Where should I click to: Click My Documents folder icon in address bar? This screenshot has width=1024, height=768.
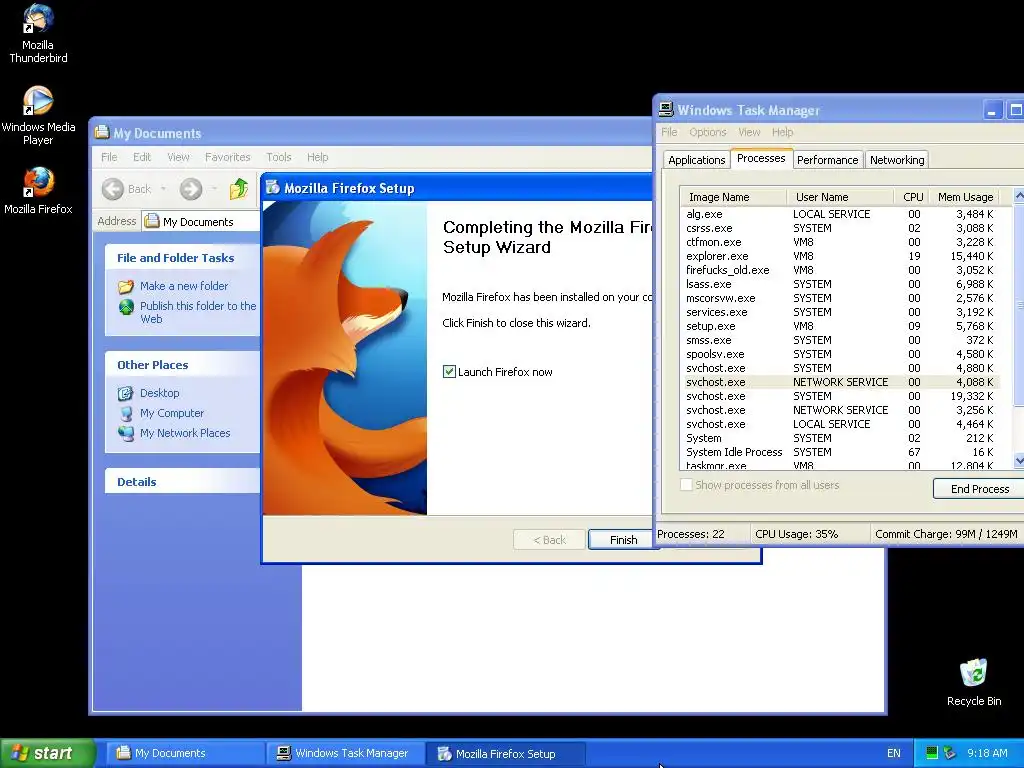click(152, 221)
